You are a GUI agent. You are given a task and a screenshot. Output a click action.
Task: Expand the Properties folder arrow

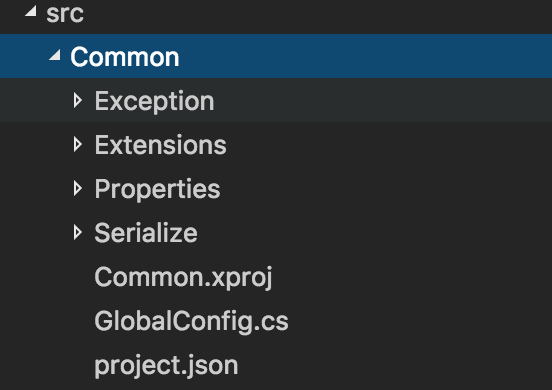coord(78,188)
